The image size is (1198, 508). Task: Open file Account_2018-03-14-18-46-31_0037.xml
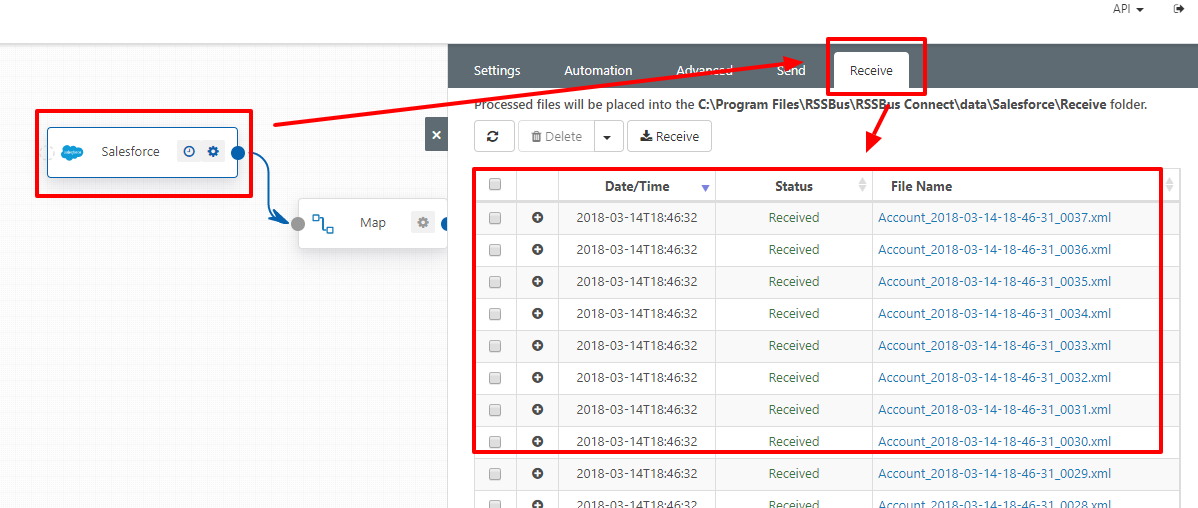coord(994,218)
